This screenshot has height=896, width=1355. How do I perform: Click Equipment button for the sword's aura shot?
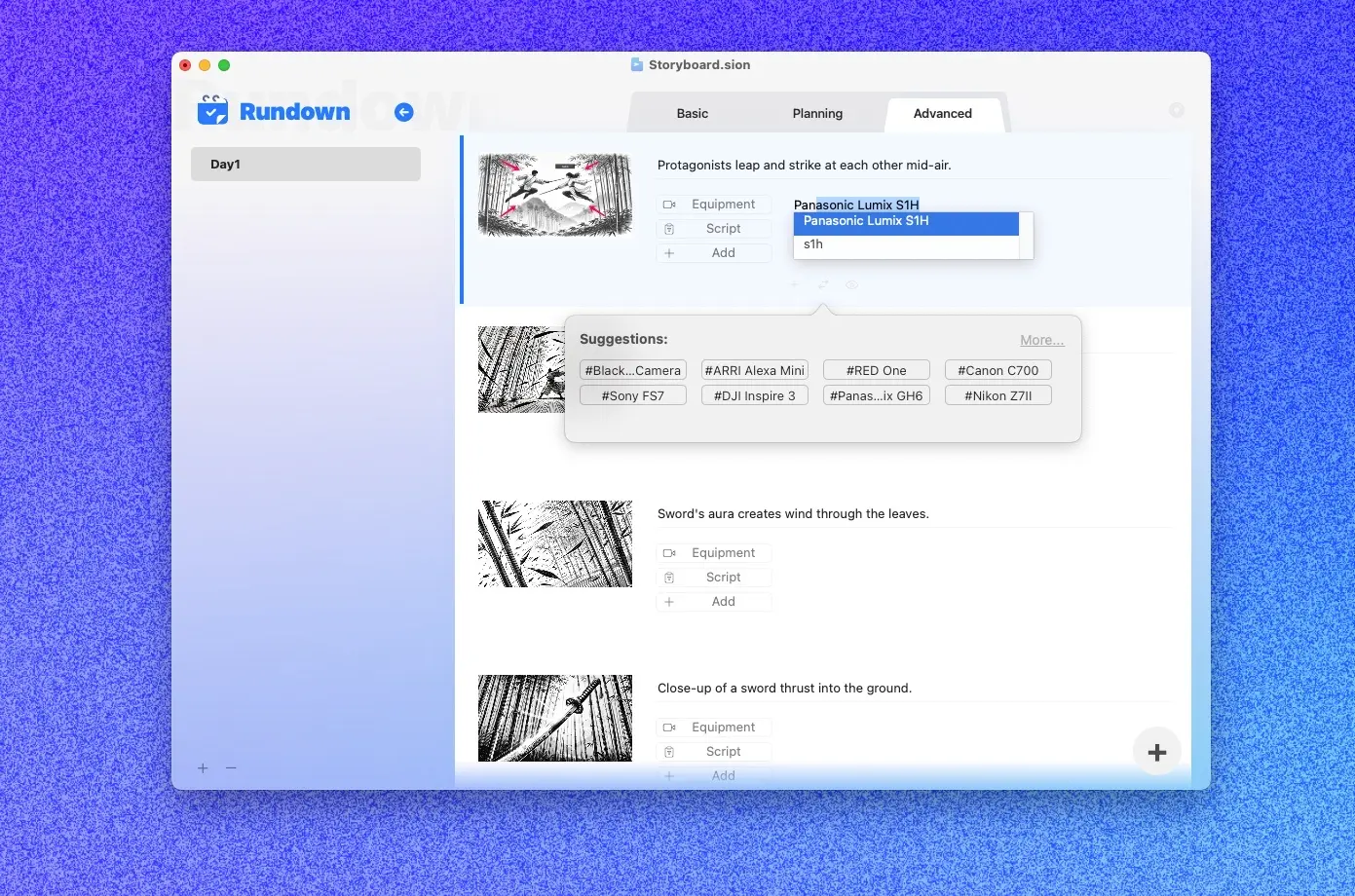[714, 553]
